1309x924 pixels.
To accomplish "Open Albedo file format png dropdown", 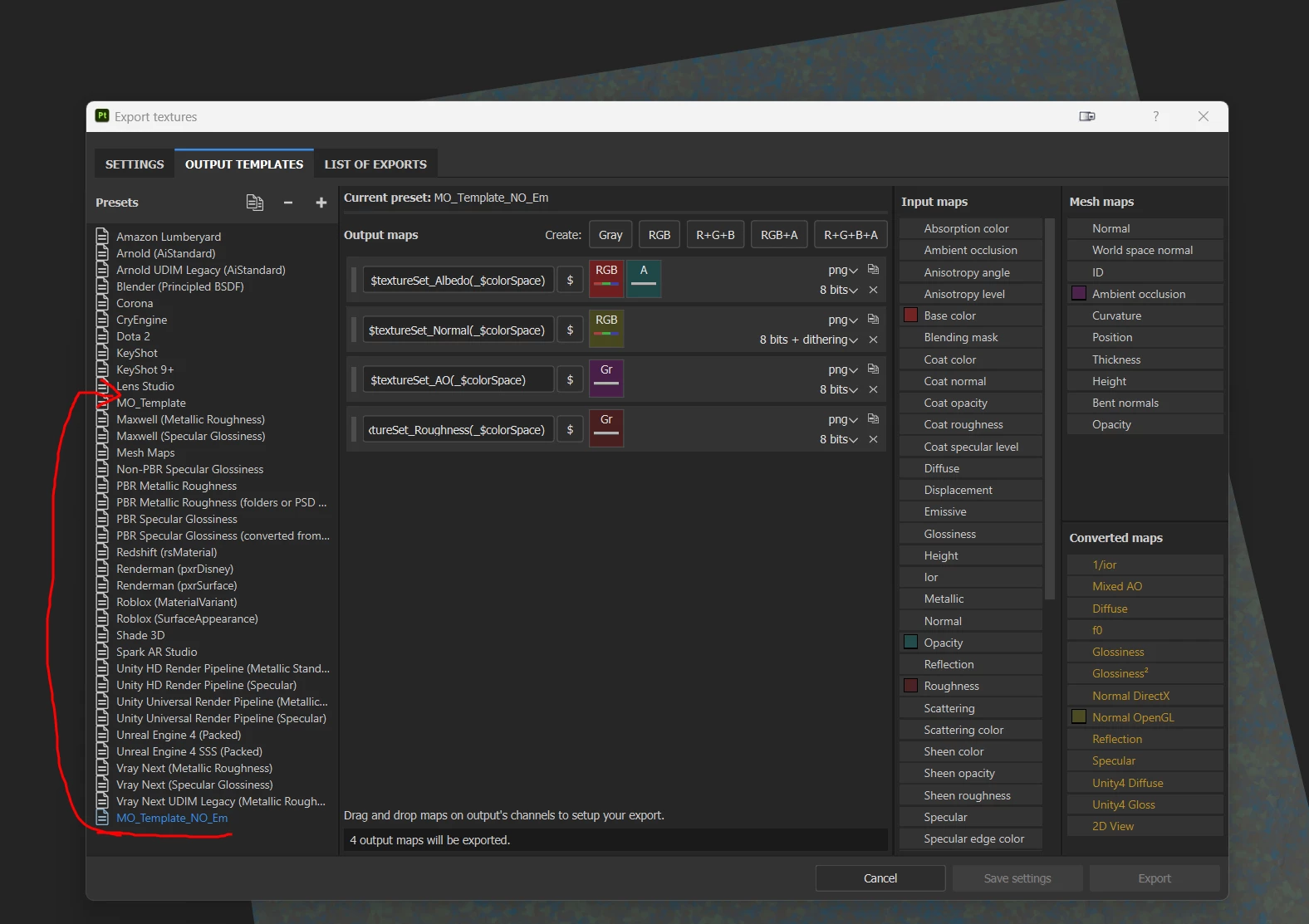I will pyautogui.click(x=843, y=270).
